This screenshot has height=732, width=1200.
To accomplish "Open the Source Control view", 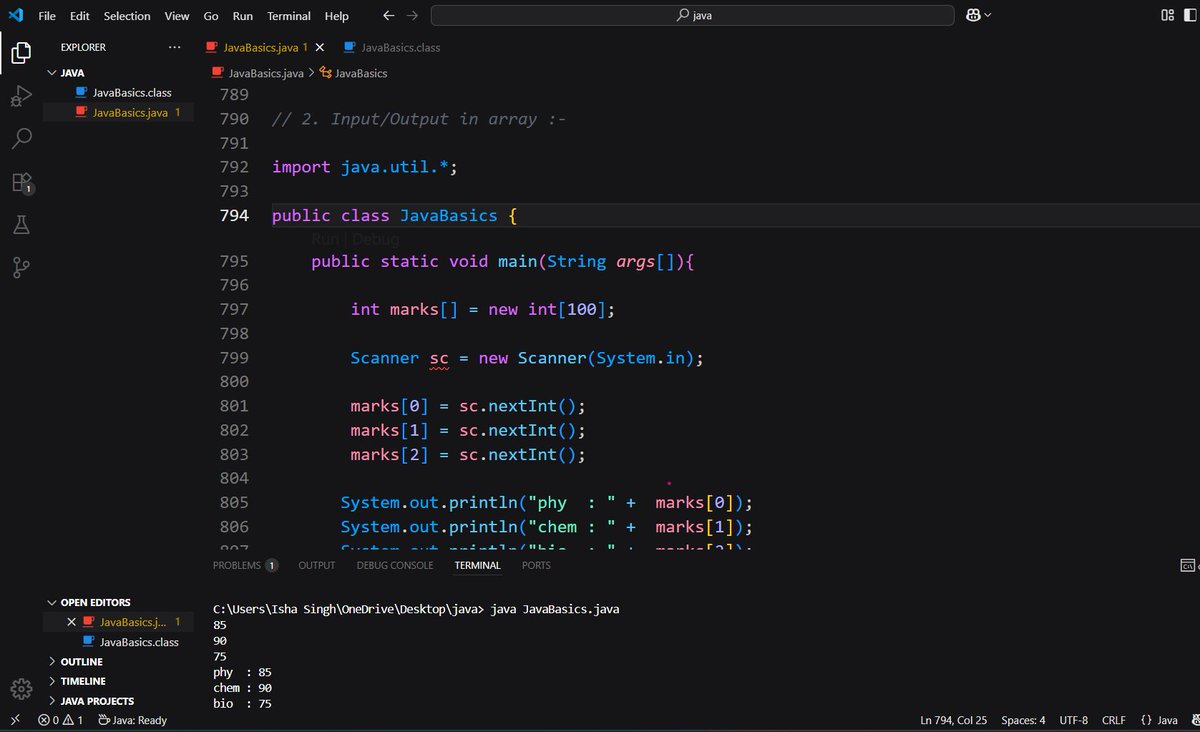I will click(21, 268).
